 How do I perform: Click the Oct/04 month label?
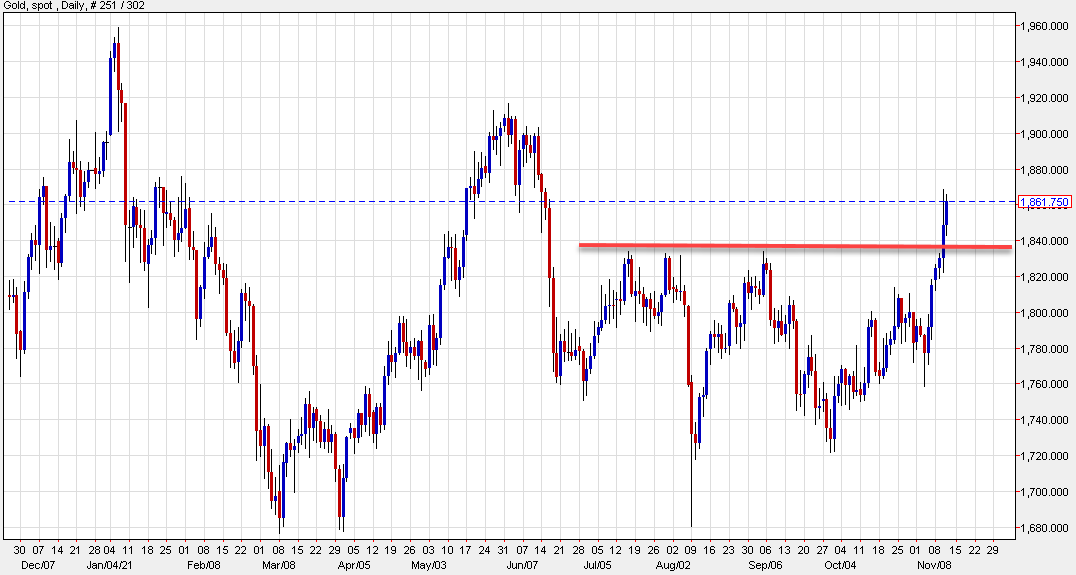coord(841,565)
